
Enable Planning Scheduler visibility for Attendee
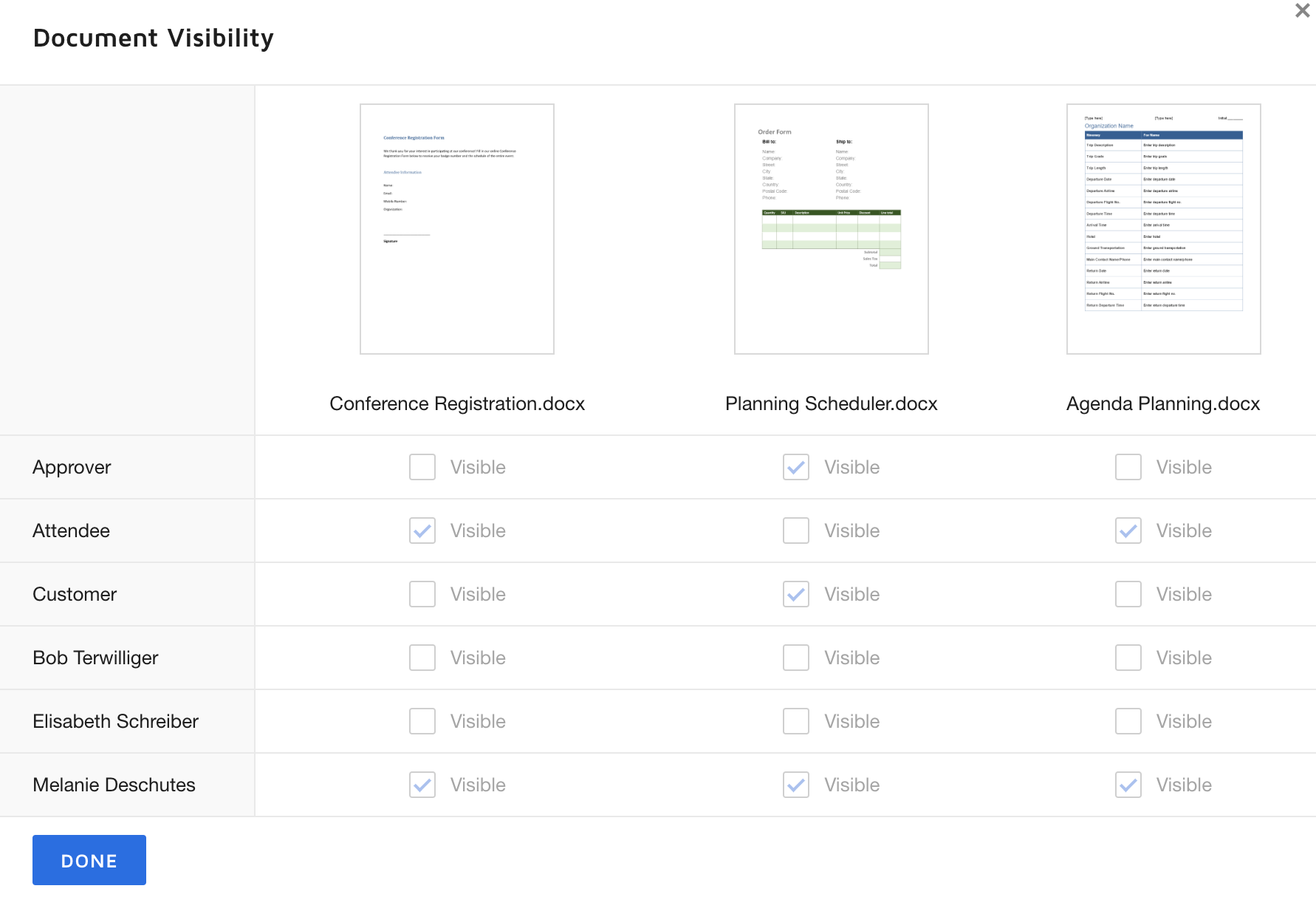click(x=795, y=530)
